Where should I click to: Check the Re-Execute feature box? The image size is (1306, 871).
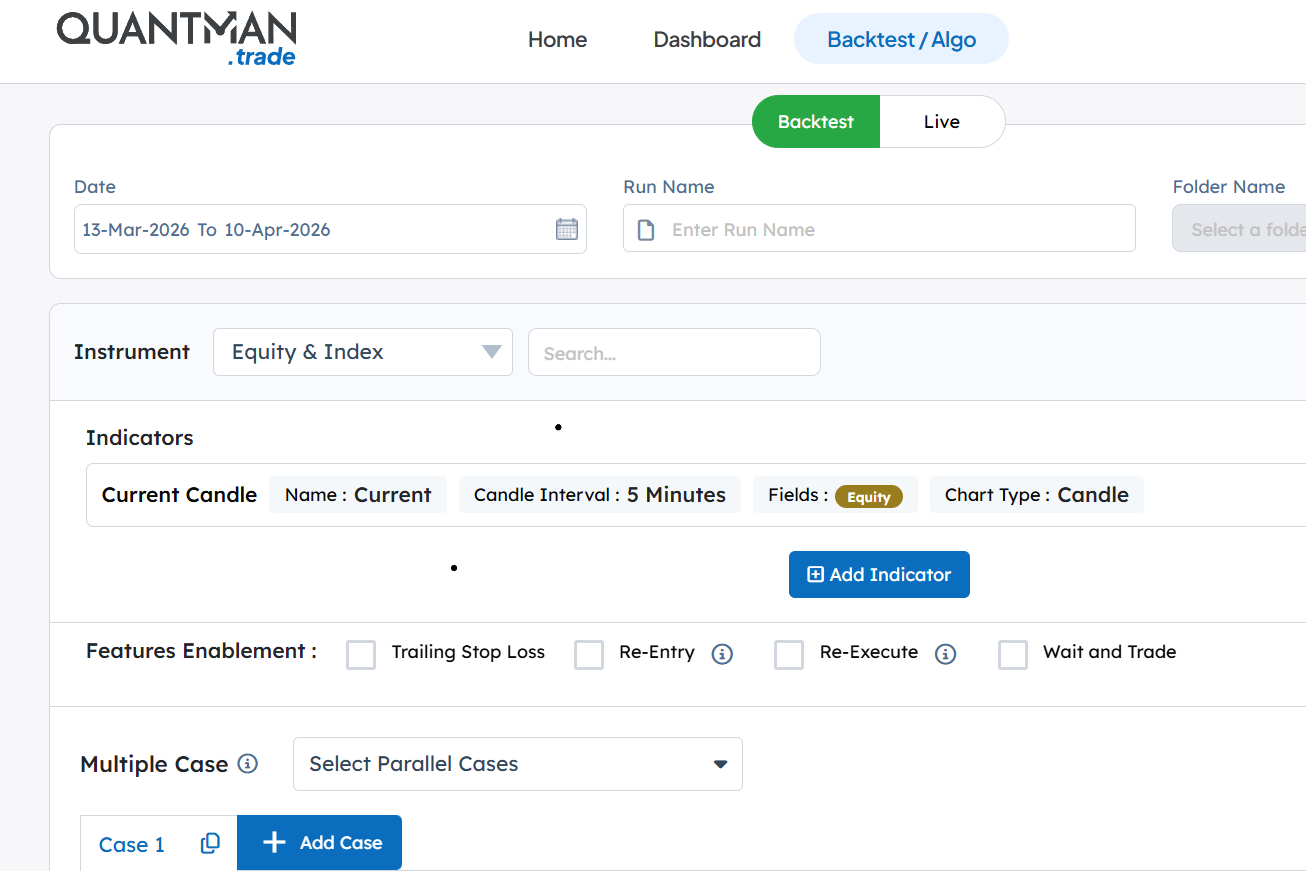[789, 655]
